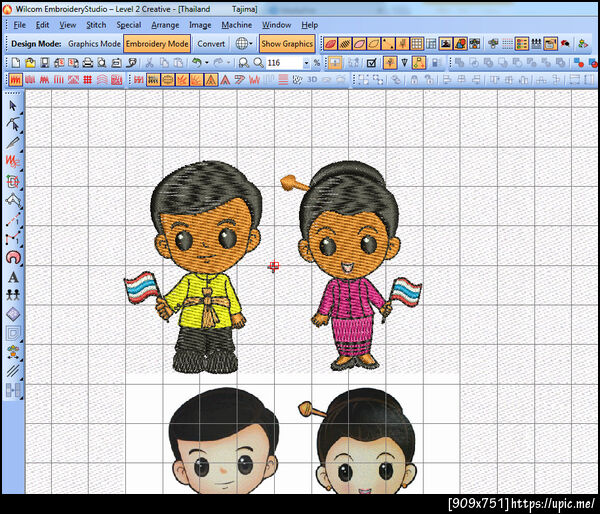600x514 pixels.
Task: Switch to Graphics Mode
Action: click(94, 44)
